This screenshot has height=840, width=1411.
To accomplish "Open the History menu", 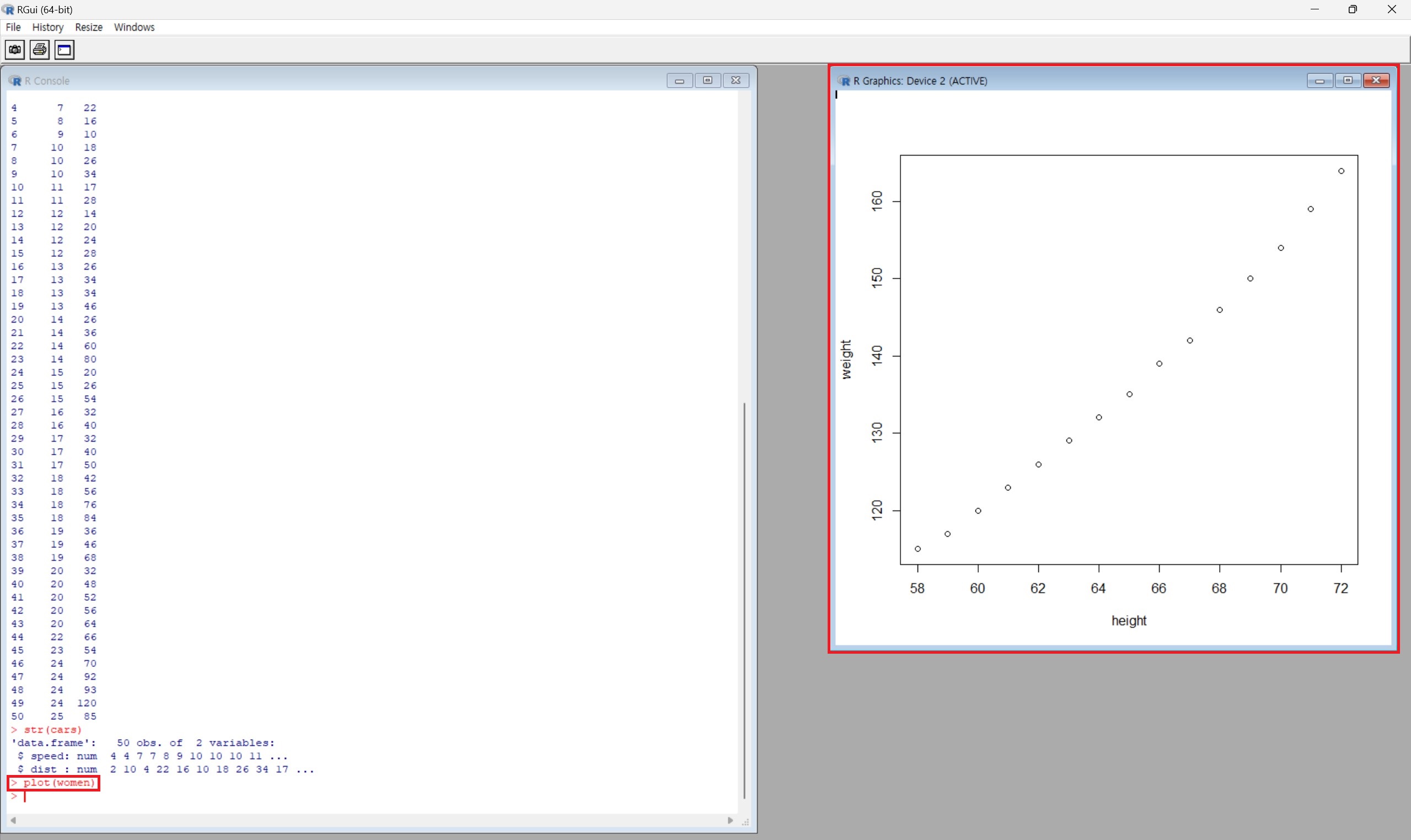I will 47,27.
